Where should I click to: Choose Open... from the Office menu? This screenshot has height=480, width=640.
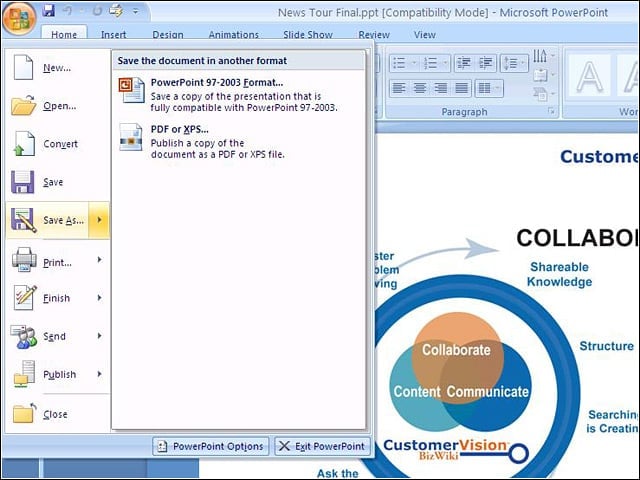click(x=58, y=106)
